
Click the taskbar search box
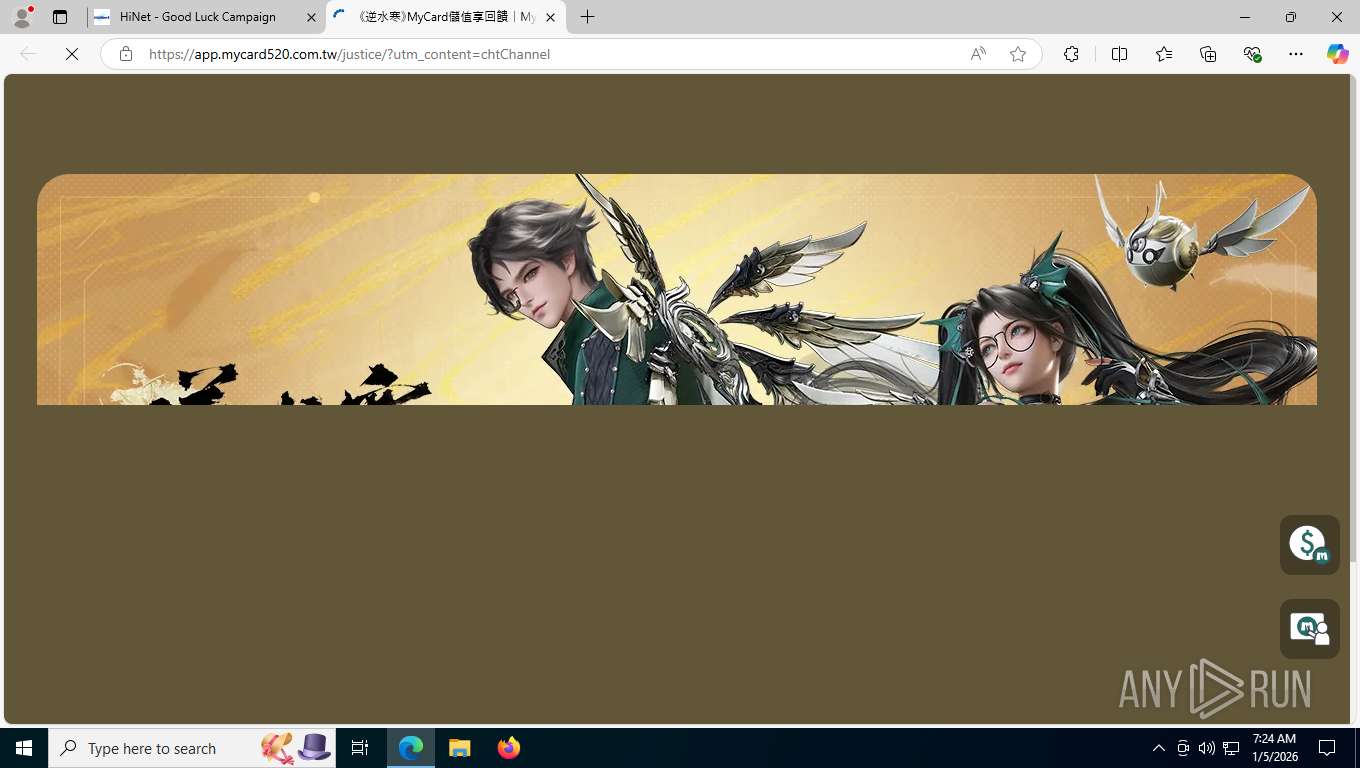(x=192, y=748)
